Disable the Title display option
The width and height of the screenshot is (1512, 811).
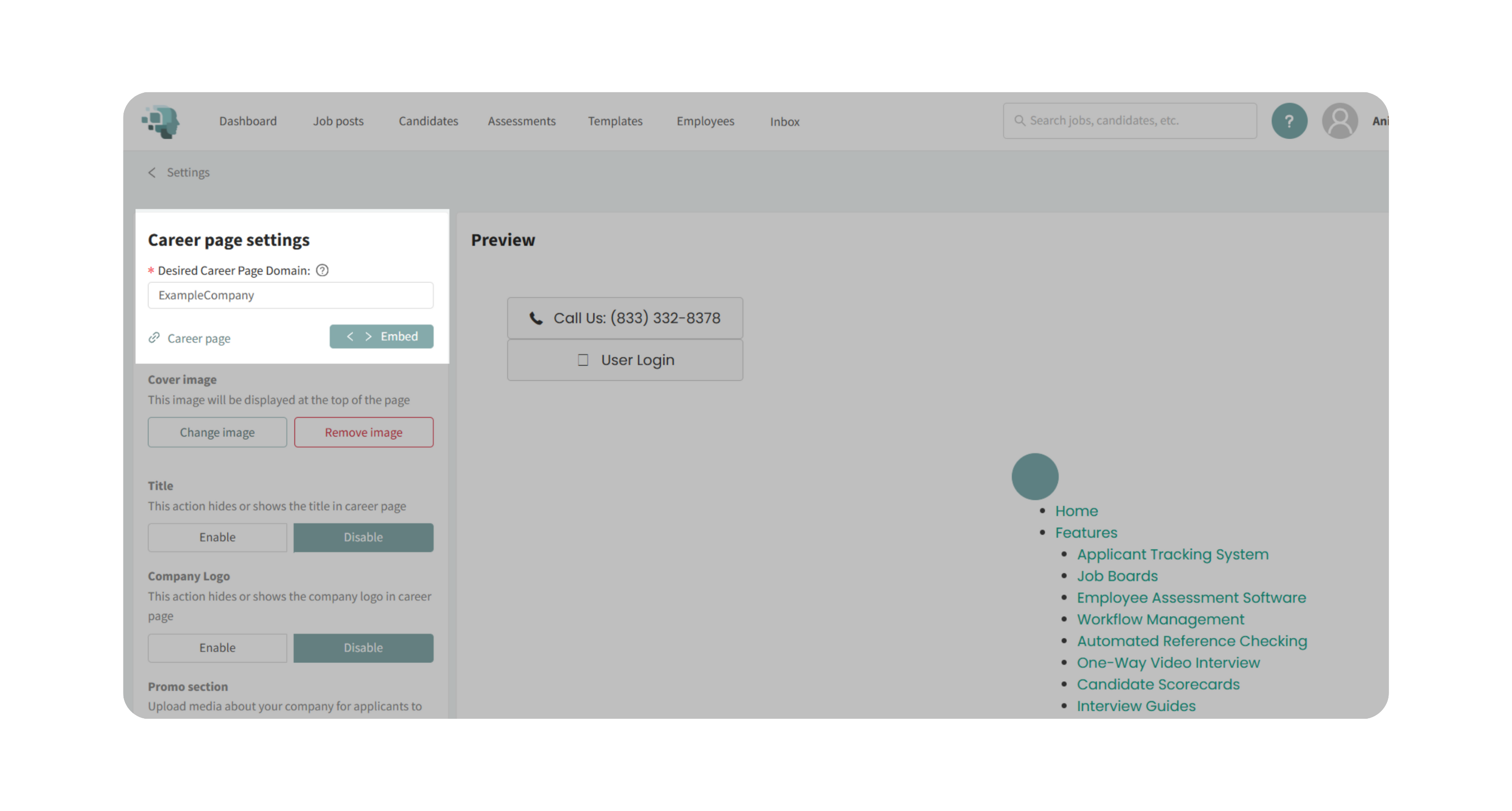pos(363,537)
